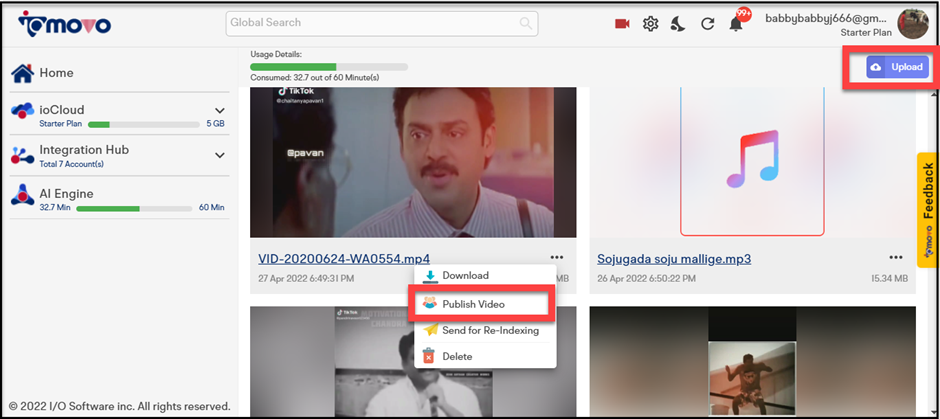Open VID-20200624-WA0554.mp4 link
940x419 pixels.
point(344,259)
